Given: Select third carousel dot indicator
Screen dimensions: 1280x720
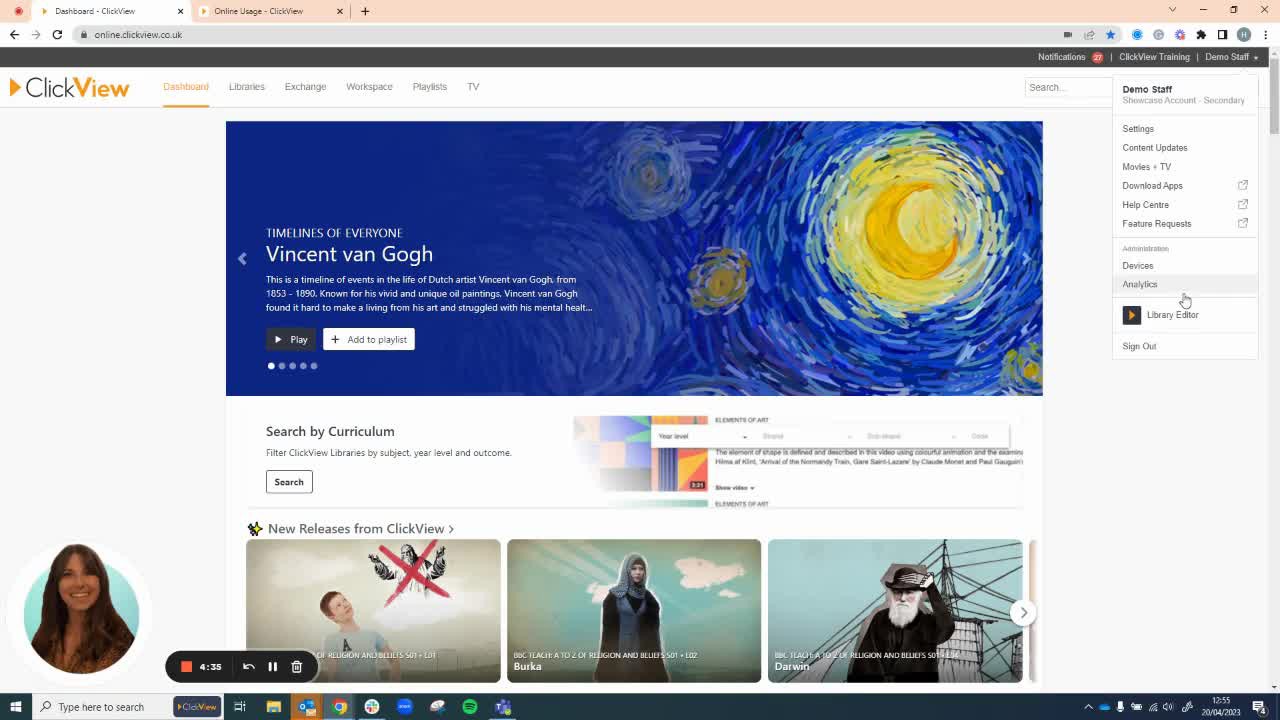Looking at the screenshot, I should (x=292, y=366).
